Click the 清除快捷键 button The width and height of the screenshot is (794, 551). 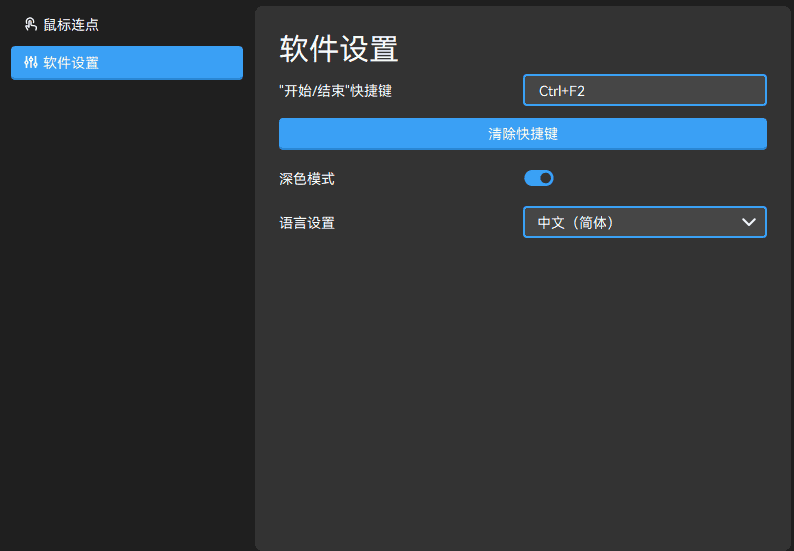[523, 134]
